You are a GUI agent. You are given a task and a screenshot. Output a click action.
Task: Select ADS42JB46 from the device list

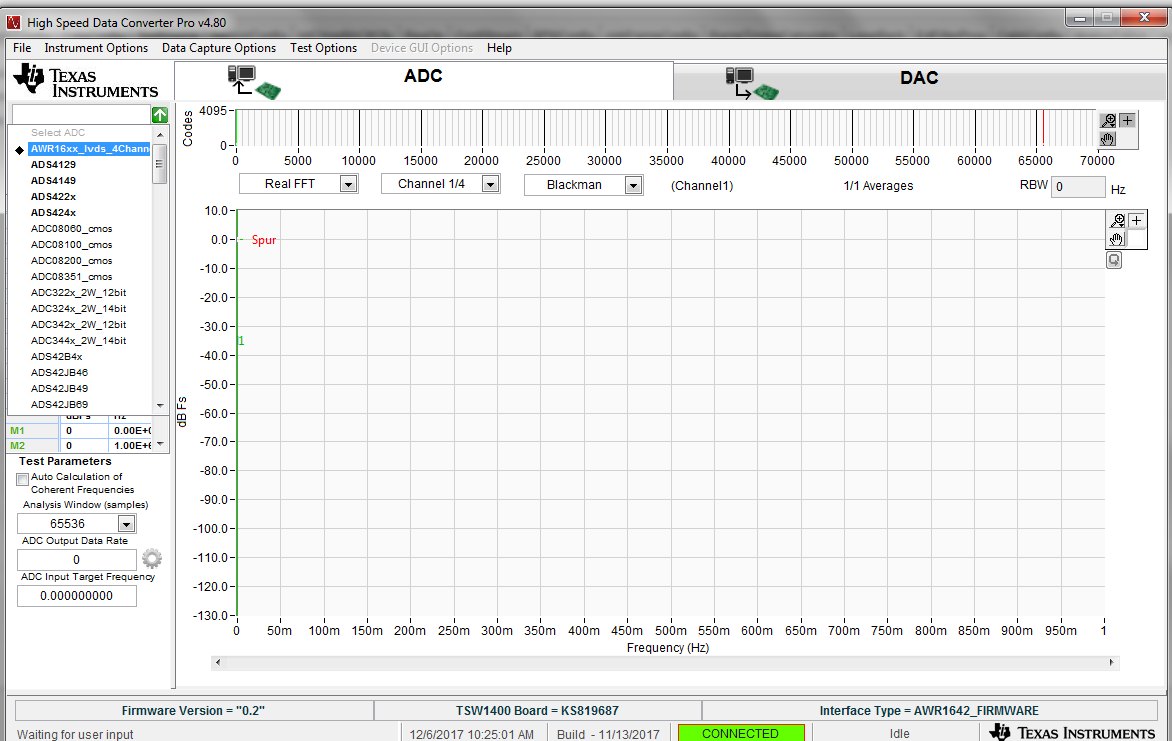click(59, 372)
